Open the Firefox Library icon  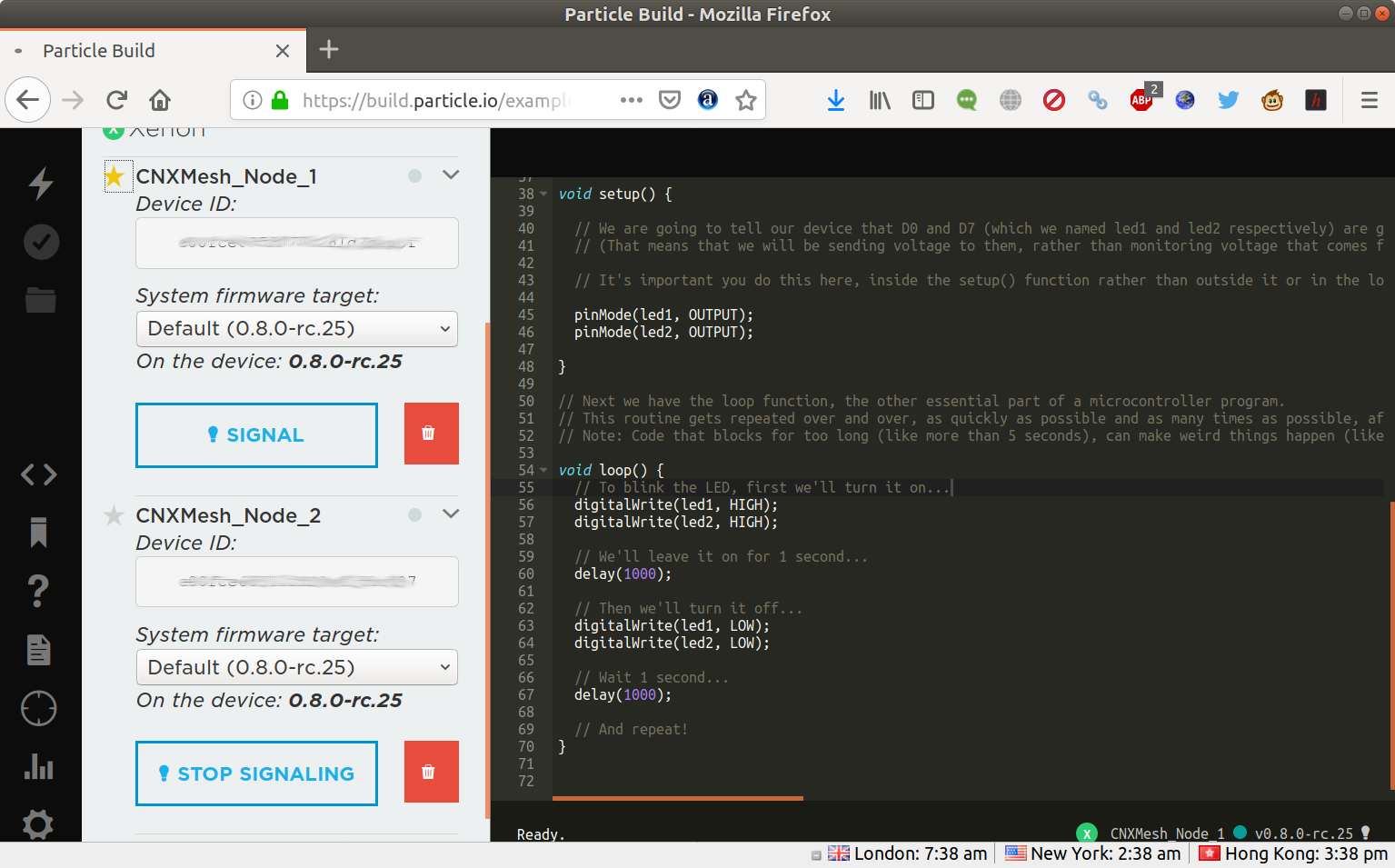tap(880, 100)
